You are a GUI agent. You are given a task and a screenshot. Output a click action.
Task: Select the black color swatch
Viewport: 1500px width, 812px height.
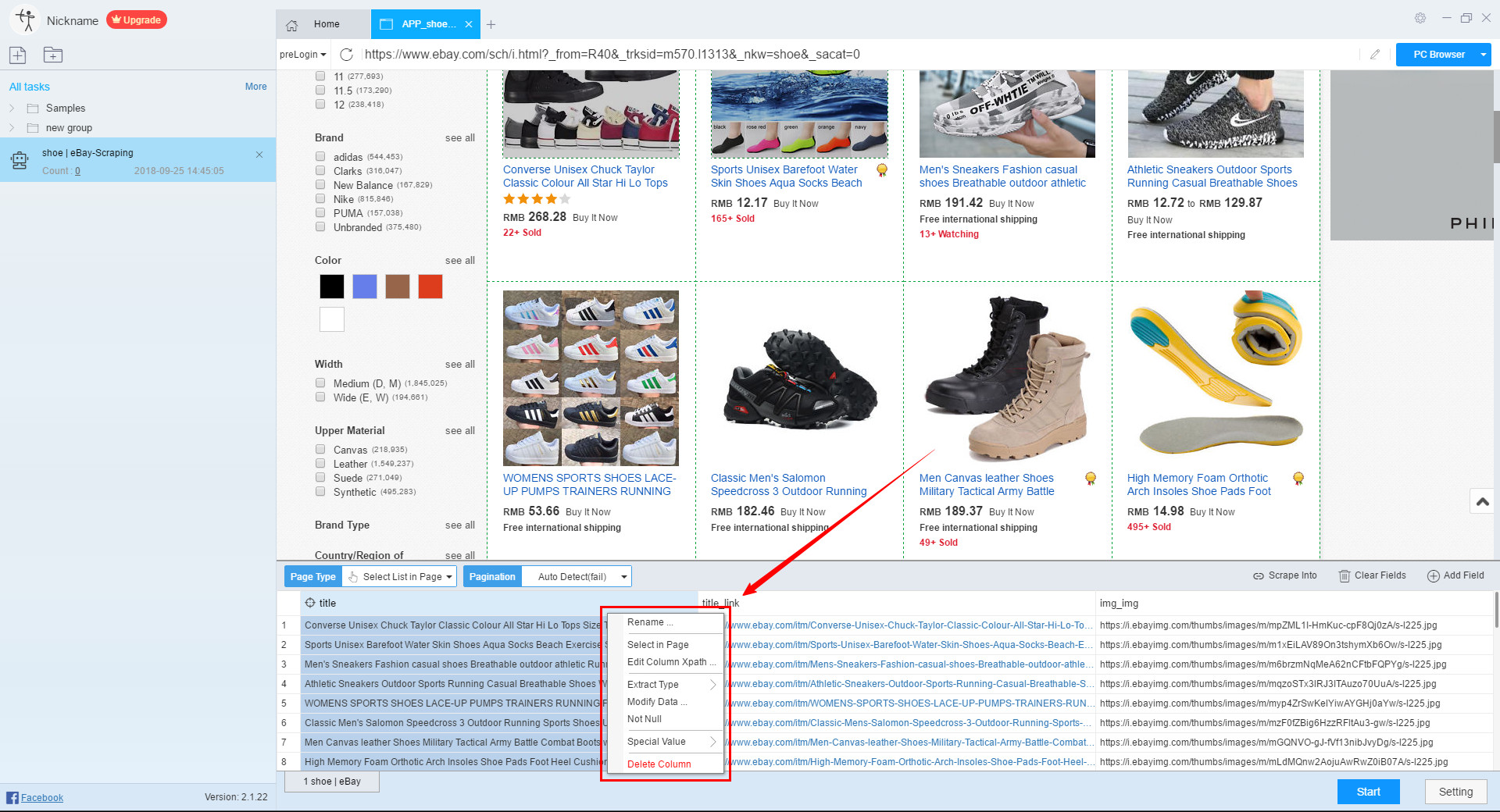(332, 287)
